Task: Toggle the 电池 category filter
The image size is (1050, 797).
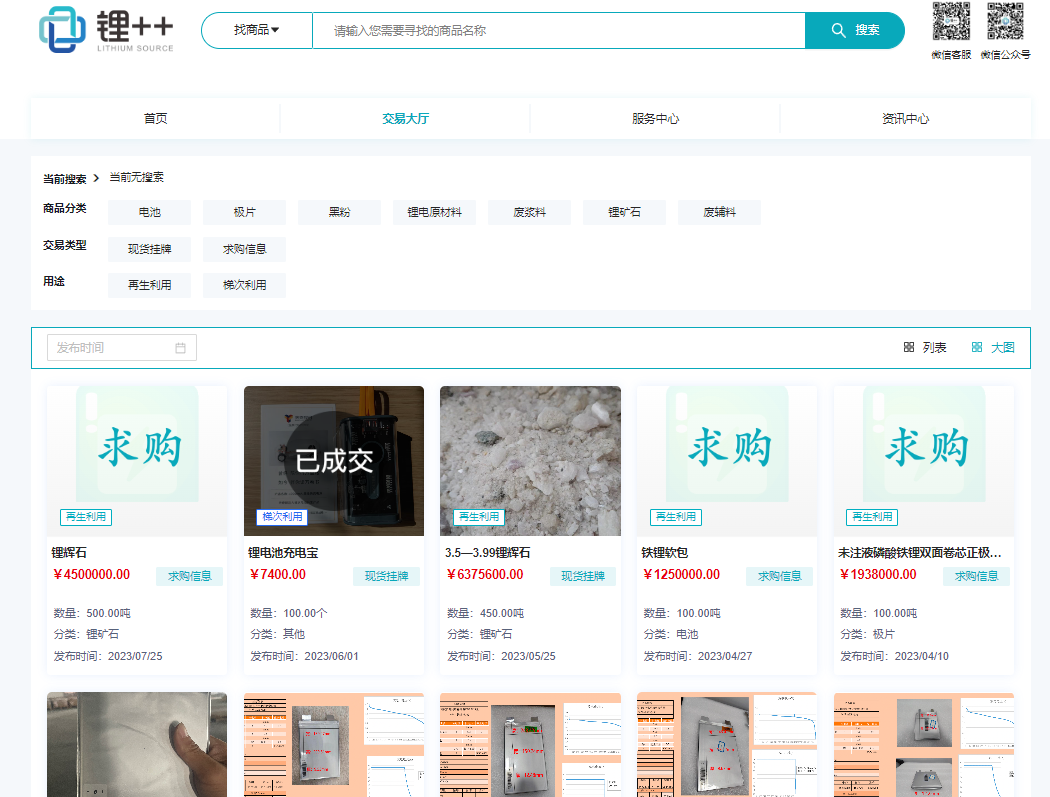Action: (x=149, y=212)
